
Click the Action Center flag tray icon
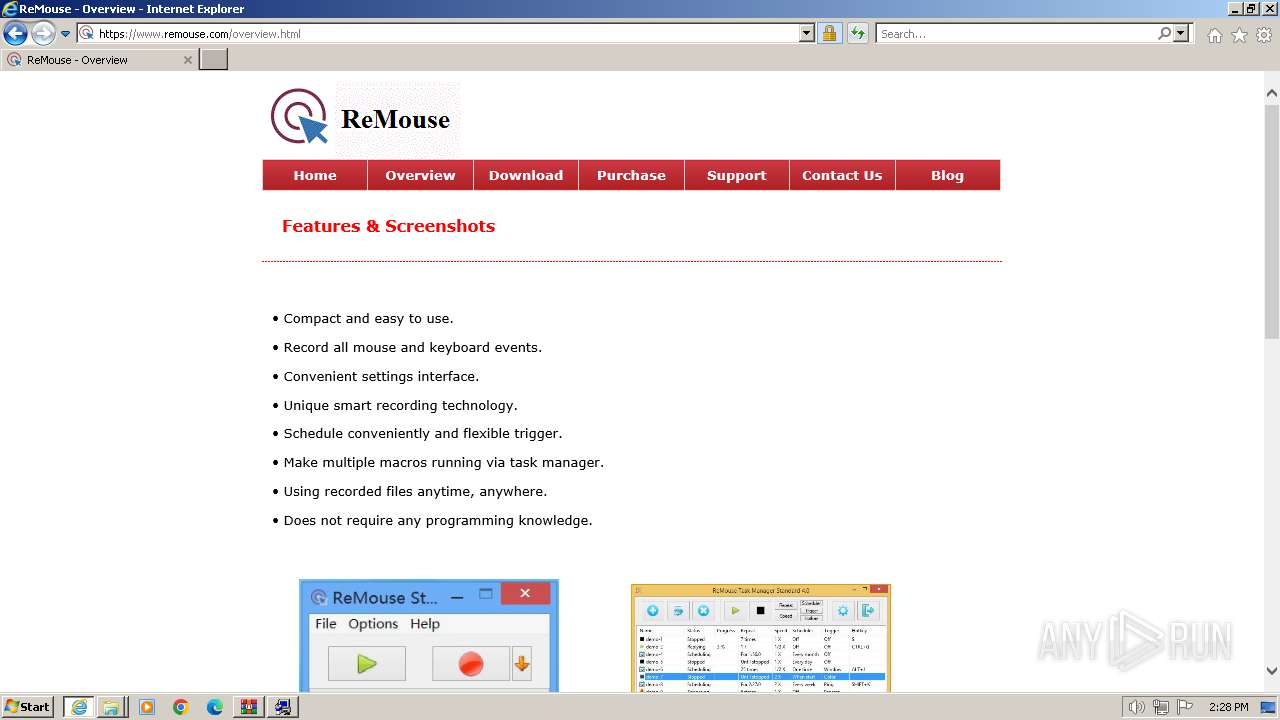click(x=1185, y=707)
